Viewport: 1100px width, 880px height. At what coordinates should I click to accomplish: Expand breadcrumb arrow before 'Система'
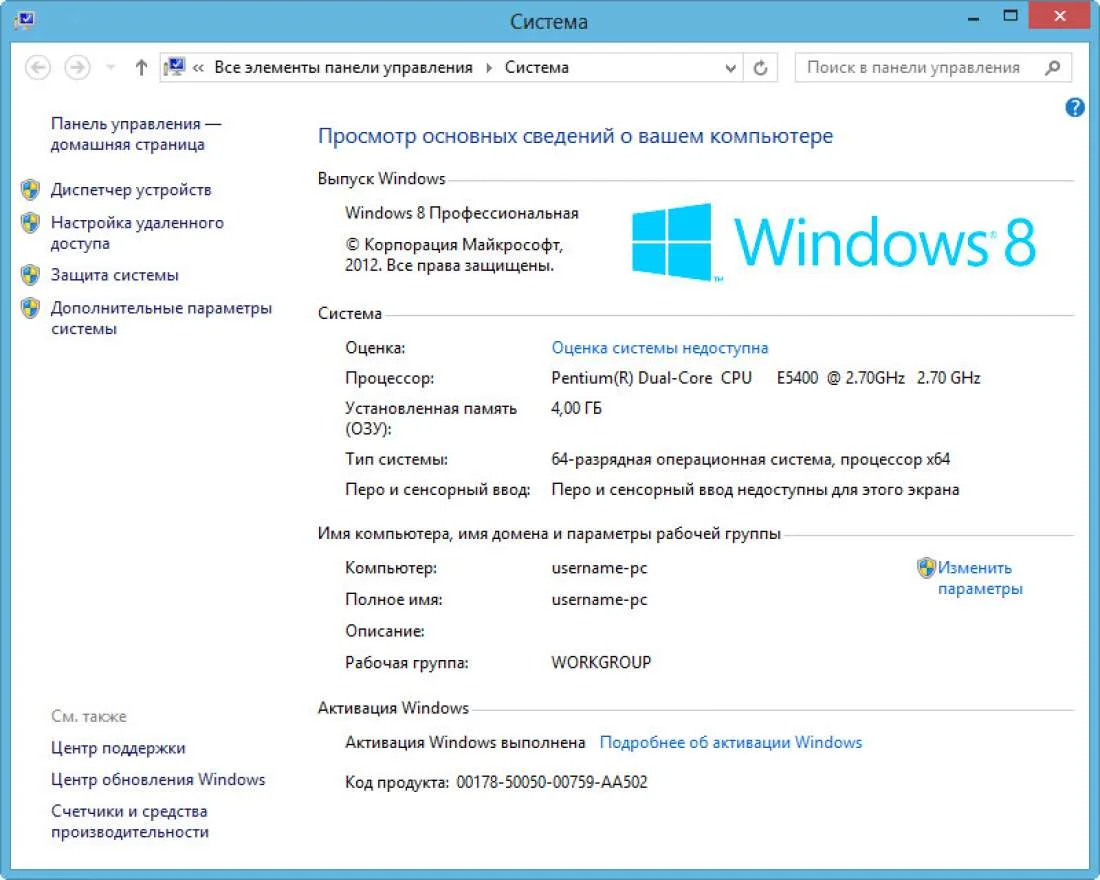489,68
